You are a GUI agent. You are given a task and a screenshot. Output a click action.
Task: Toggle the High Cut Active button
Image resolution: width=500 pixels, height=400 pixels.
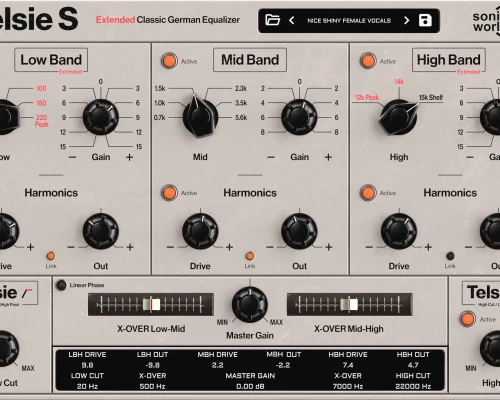pos(467,319)
